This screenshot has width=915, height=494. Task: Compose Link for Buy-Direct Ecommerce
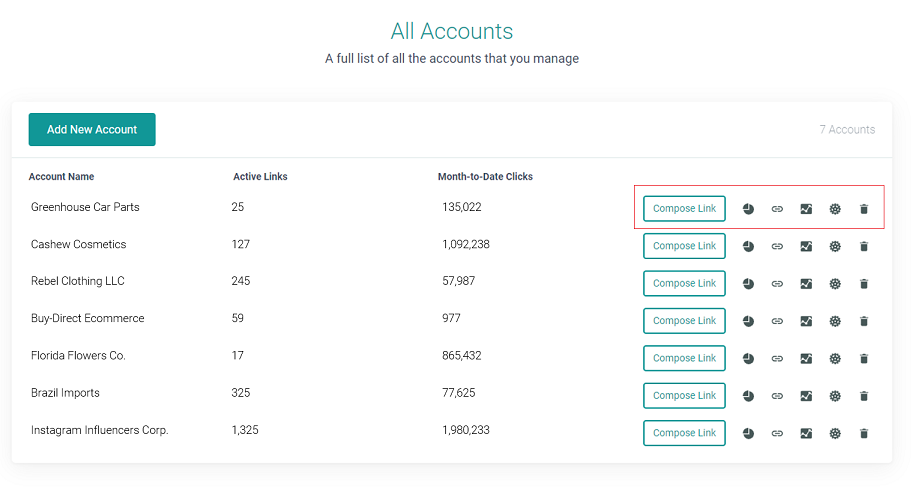click(684, 321)
